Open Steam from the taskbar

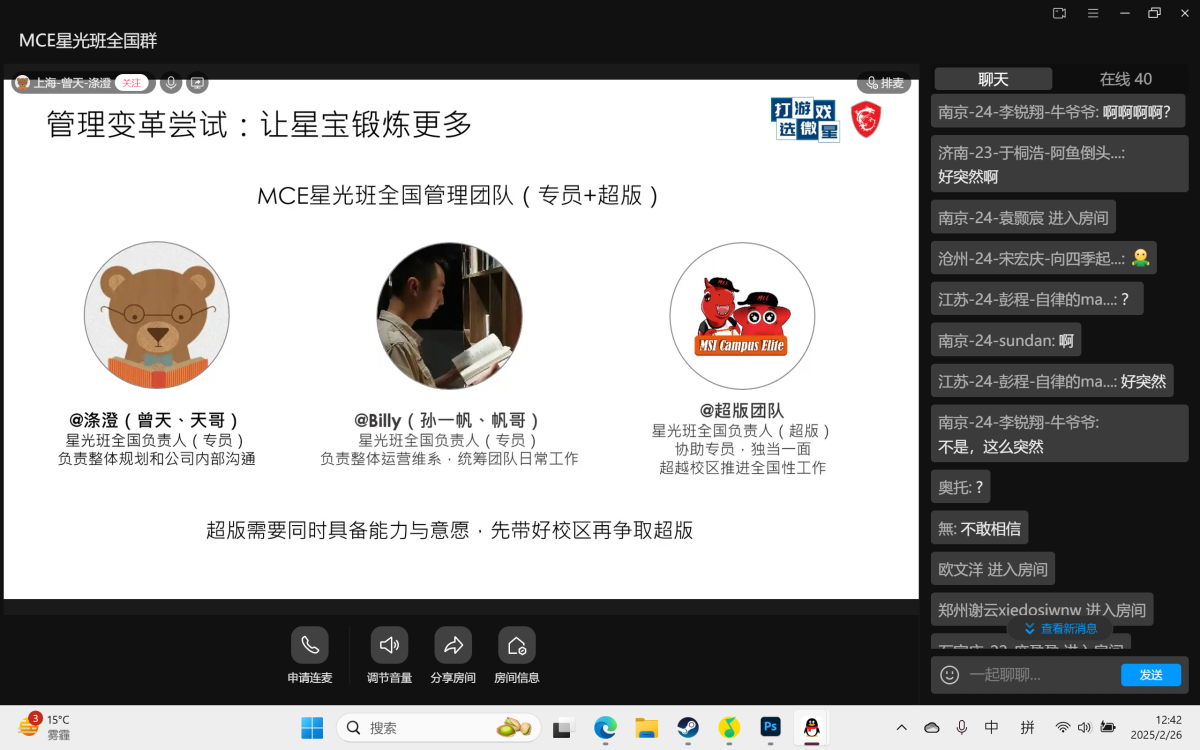tap(688, 728)
